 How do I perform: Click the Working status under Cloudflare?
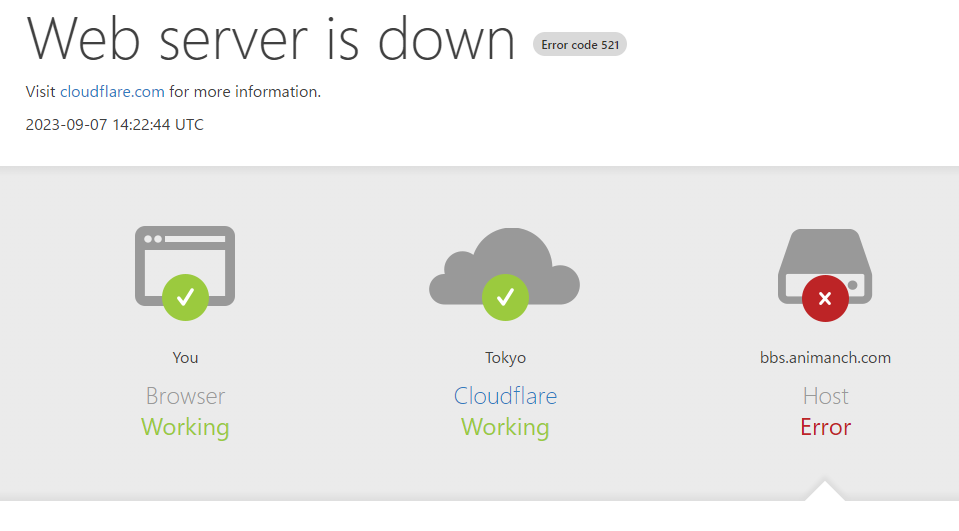point(505,427)
